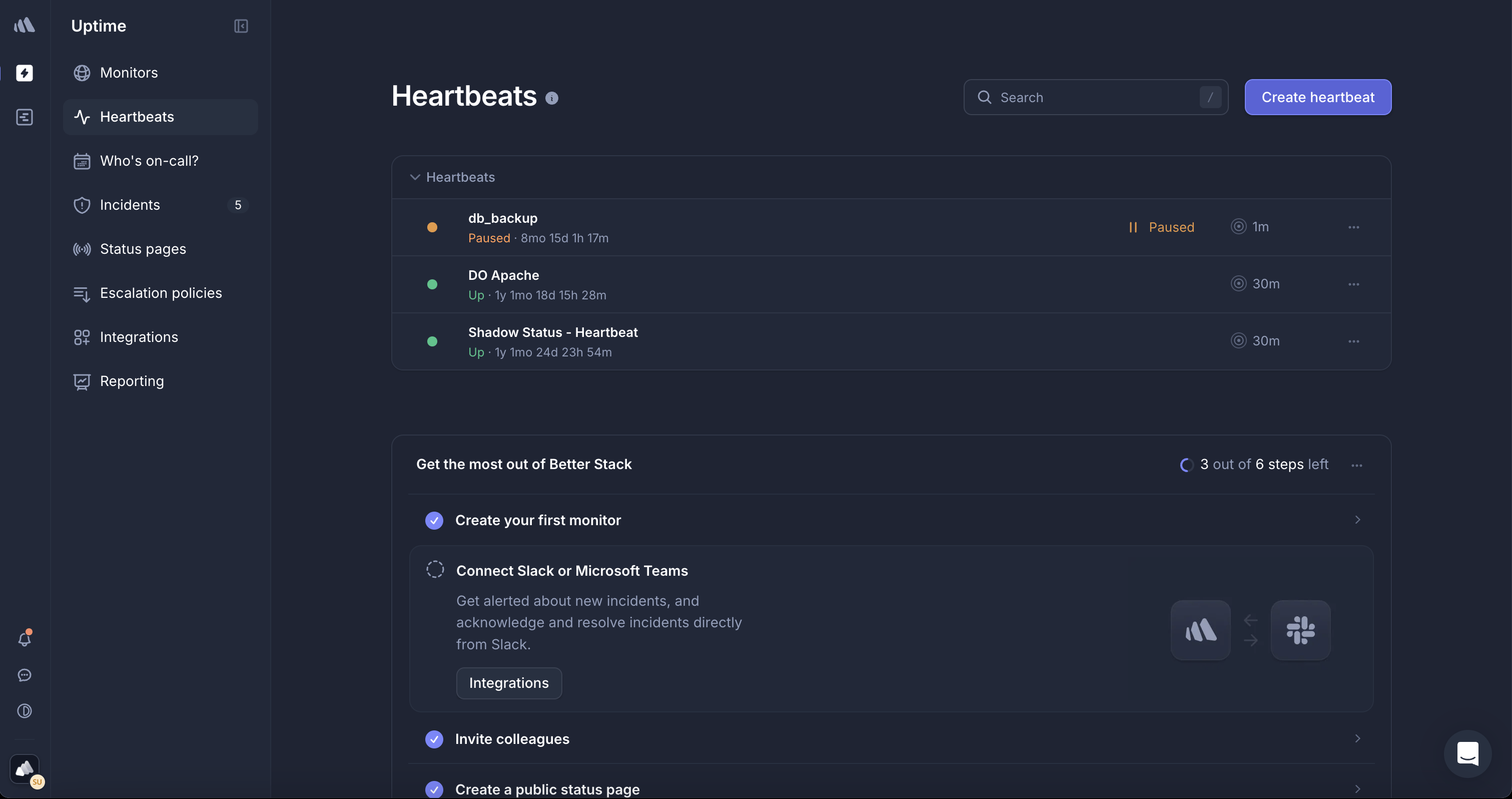Open the Intercom chat bubble bottom right
Screen dimensions: 1512x799
click(1467, 754)
